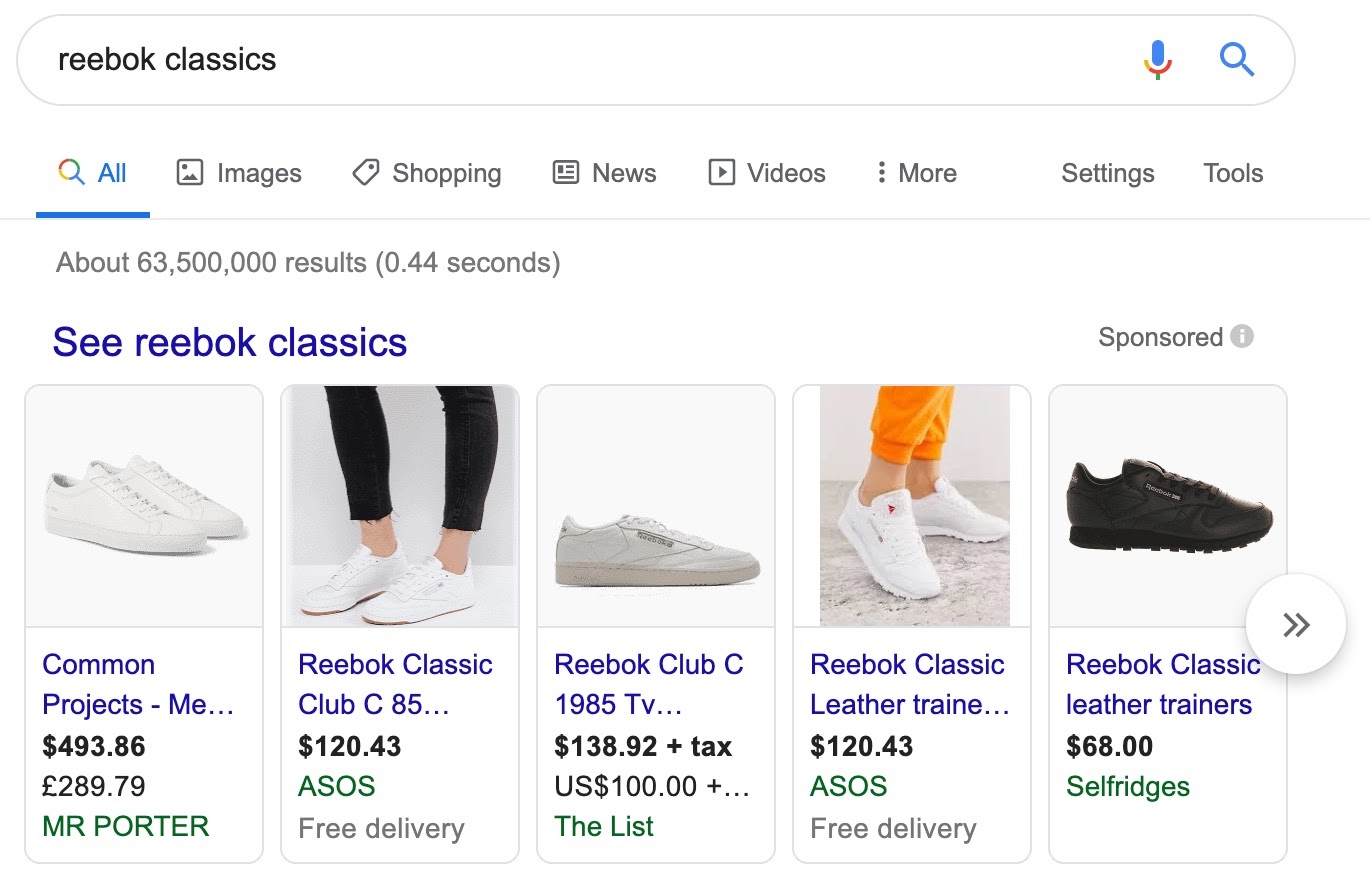Click the Videos play icon

click(722, 172)
